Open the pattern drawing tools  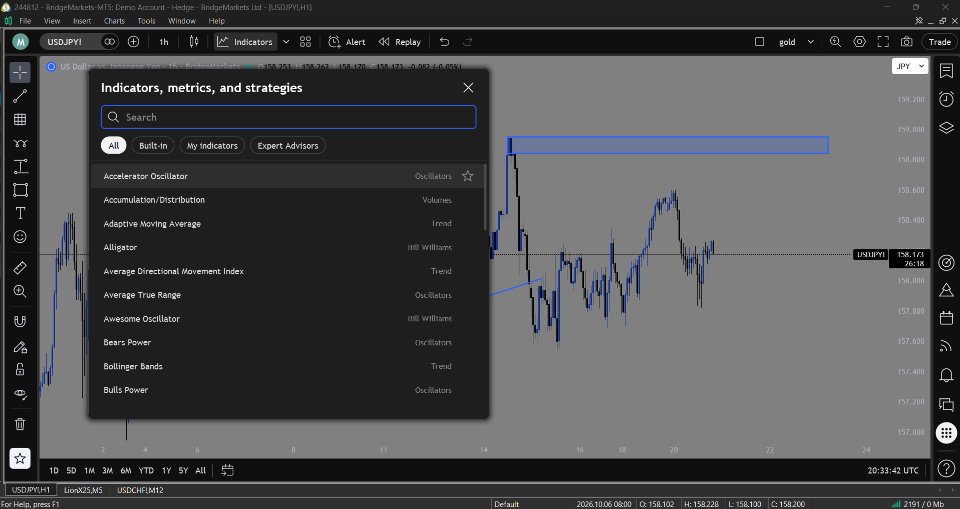(x=20, y=143)
